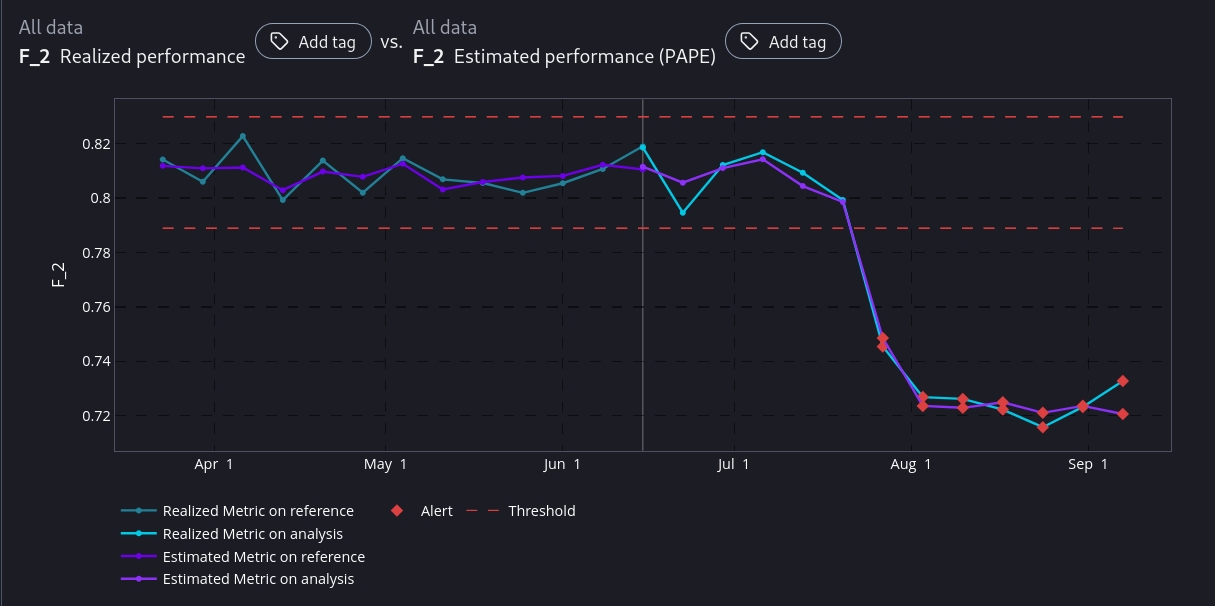Toggle 'Estimated Metric on reference' legend label
This screenshot has width=1215, height=606.
[263, 557]
